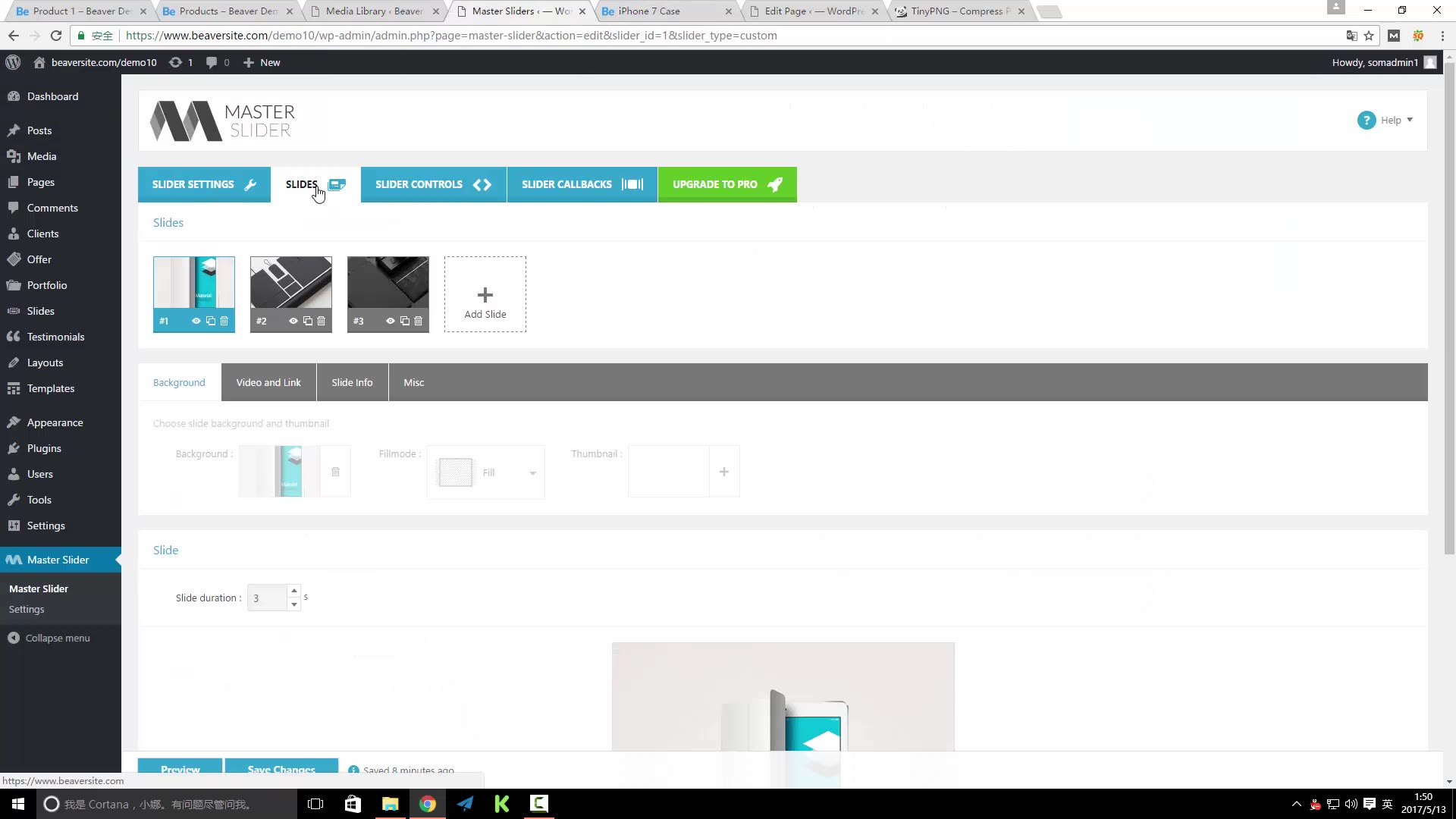The height and width of the screenshot is (819, 1456).
Task: Click the WordPress logo in admin bar
Action: coord(13,62)
